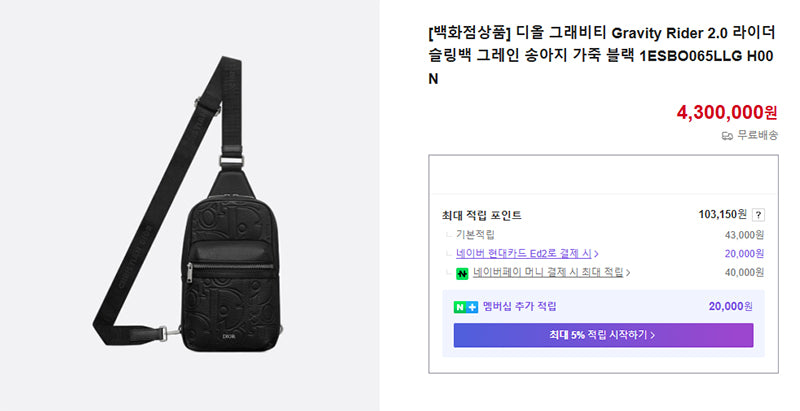Click the question mark help icon beside 103,150원
The height and width of the screenshot is (411, 800).
[758, 215]
